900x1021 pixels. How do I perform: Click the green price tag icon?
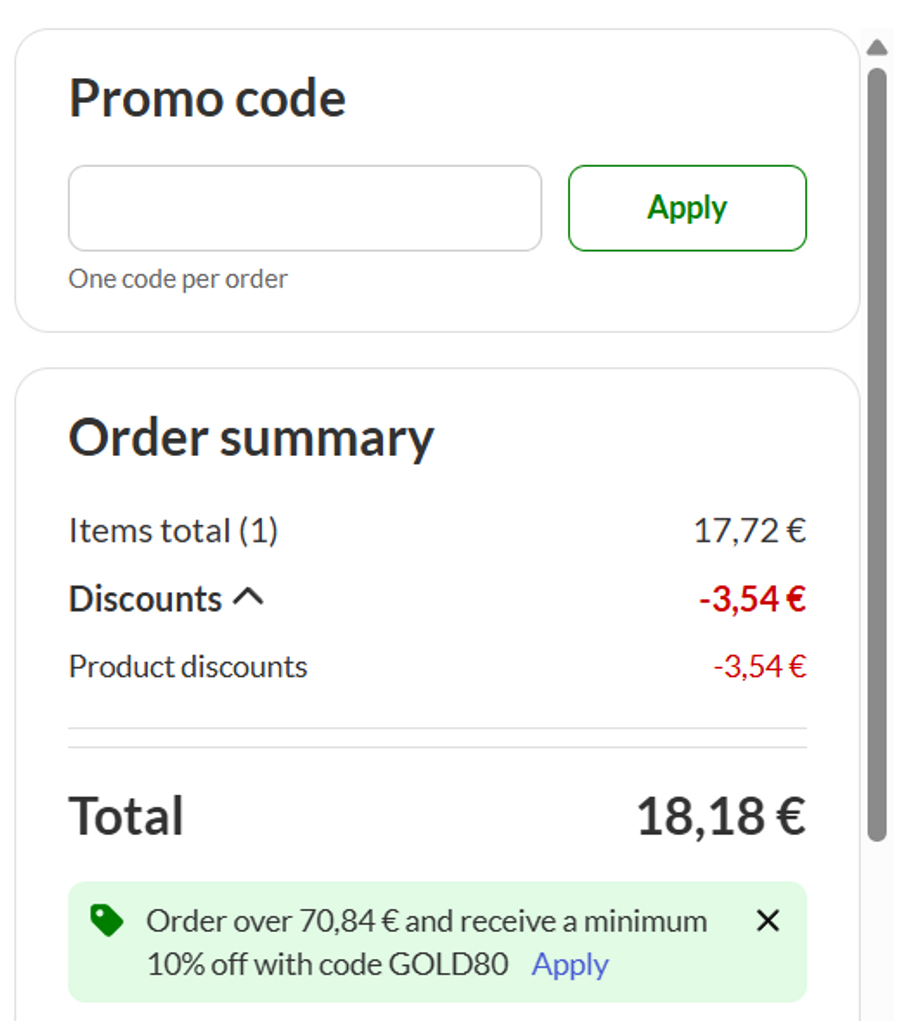pos(106,920)
